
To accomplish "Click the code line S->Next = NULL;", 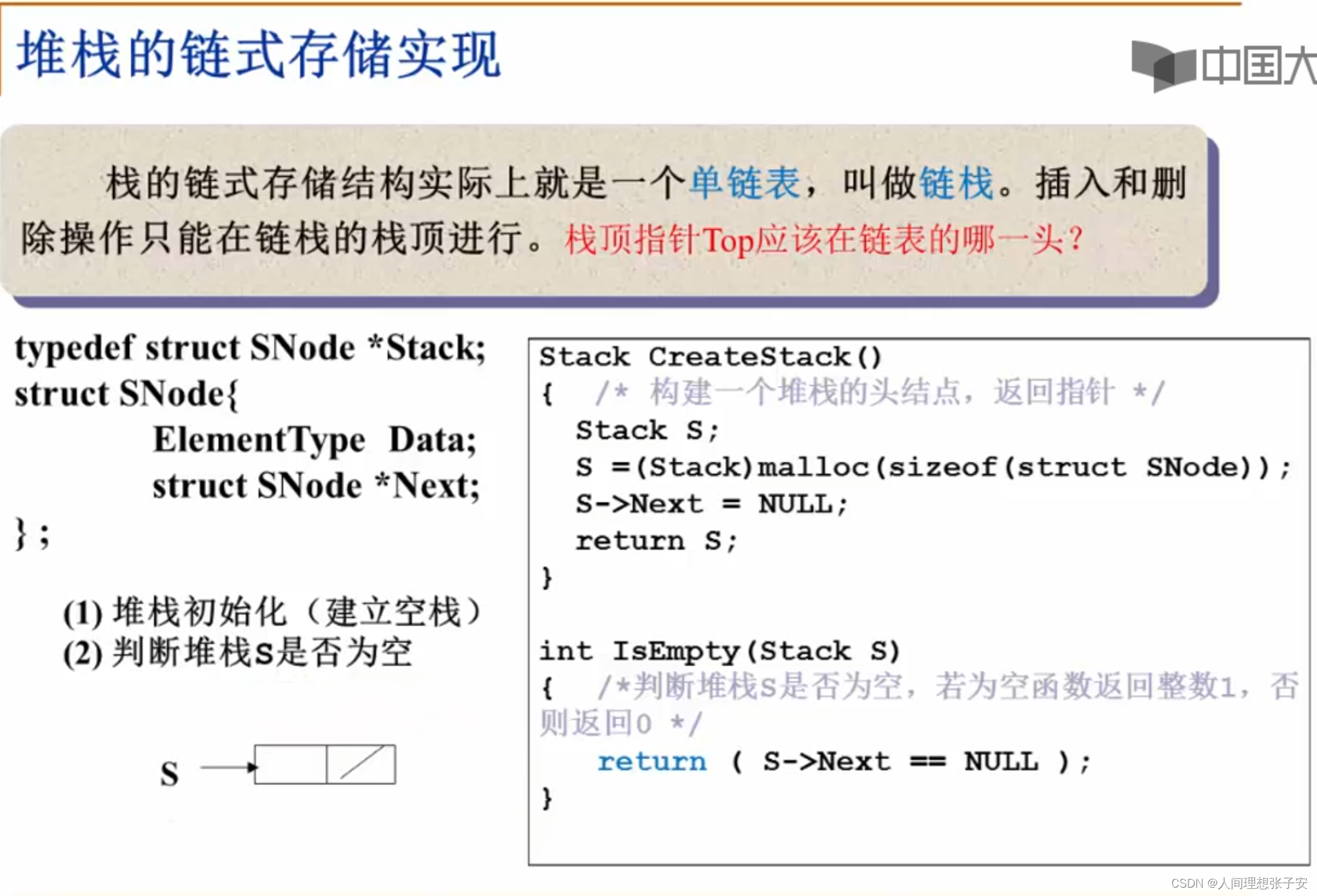I will click(711, 504).
